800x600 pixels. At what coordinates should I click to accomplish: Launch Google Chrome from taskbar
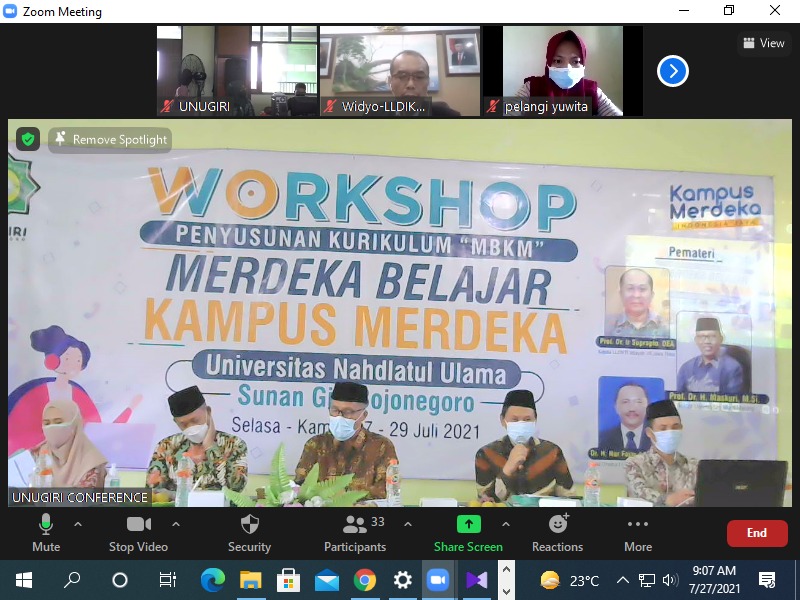point(365,580)
